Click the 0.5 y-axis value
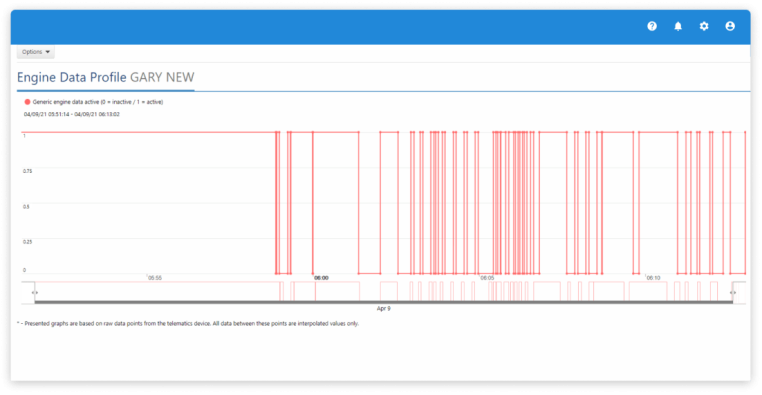The height and width of the screenshot is (395, 762). click(x=26, y=206)
